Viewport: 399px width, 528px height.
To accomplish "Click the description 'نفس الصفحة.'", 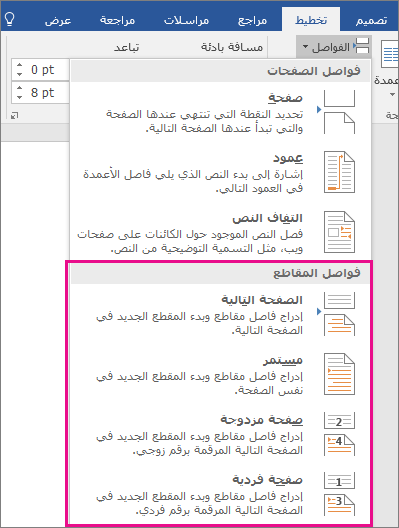I will pos(269,391).
